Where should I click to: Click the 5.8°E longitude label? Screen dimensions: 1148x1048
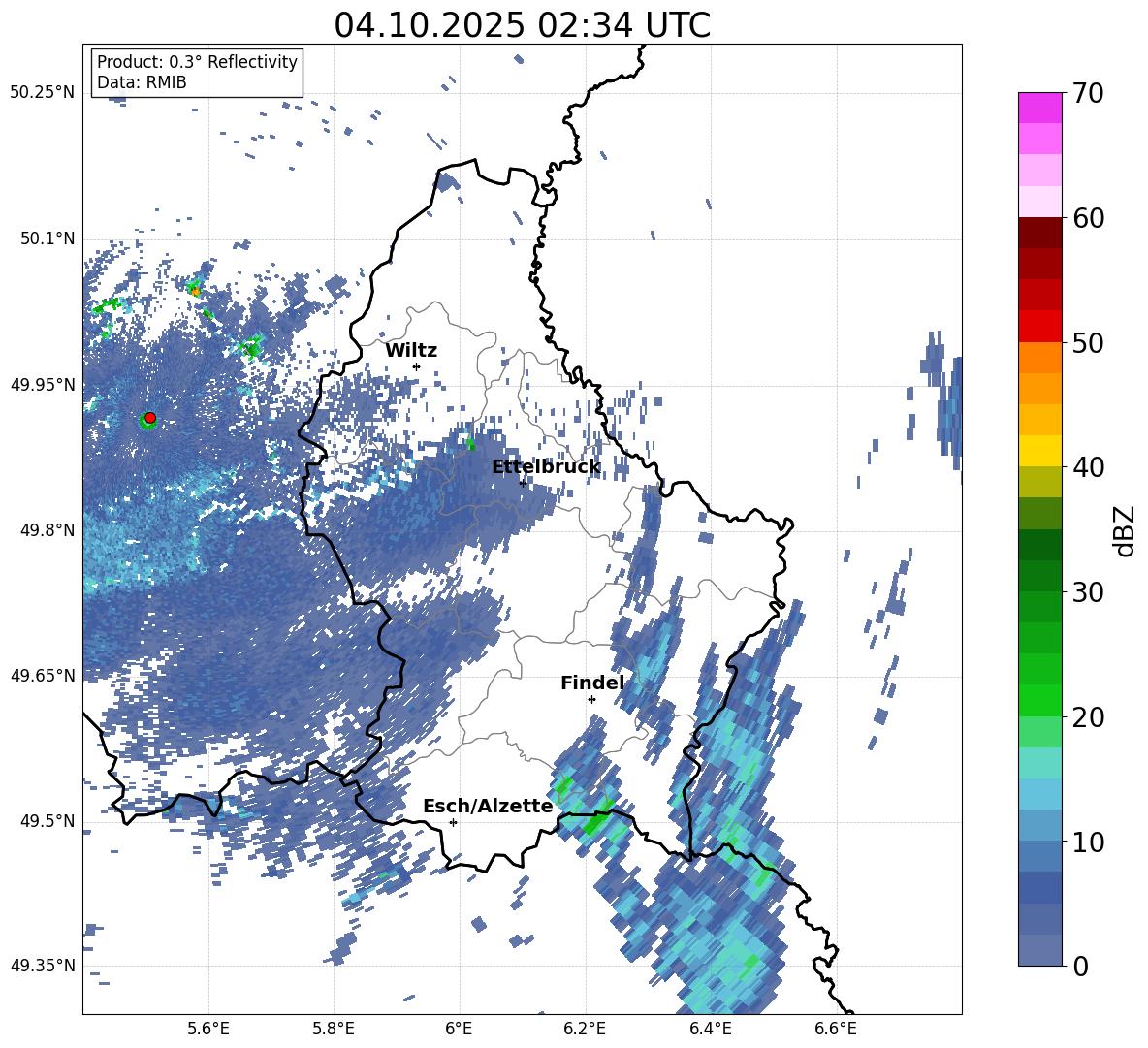coord(334,1029)
